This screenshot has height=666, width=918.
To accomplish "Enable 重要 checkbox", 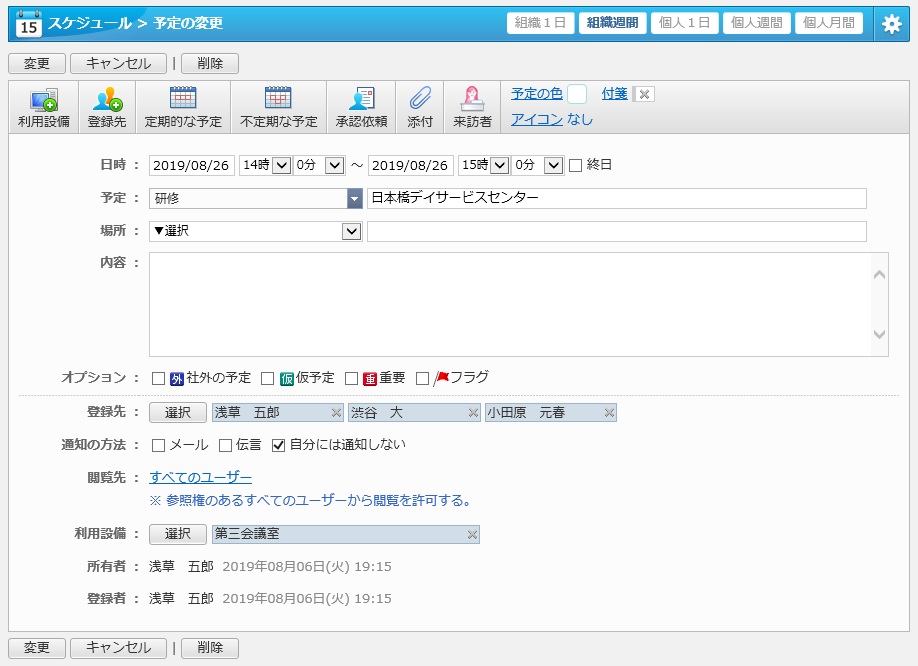I will pos(351,379).
